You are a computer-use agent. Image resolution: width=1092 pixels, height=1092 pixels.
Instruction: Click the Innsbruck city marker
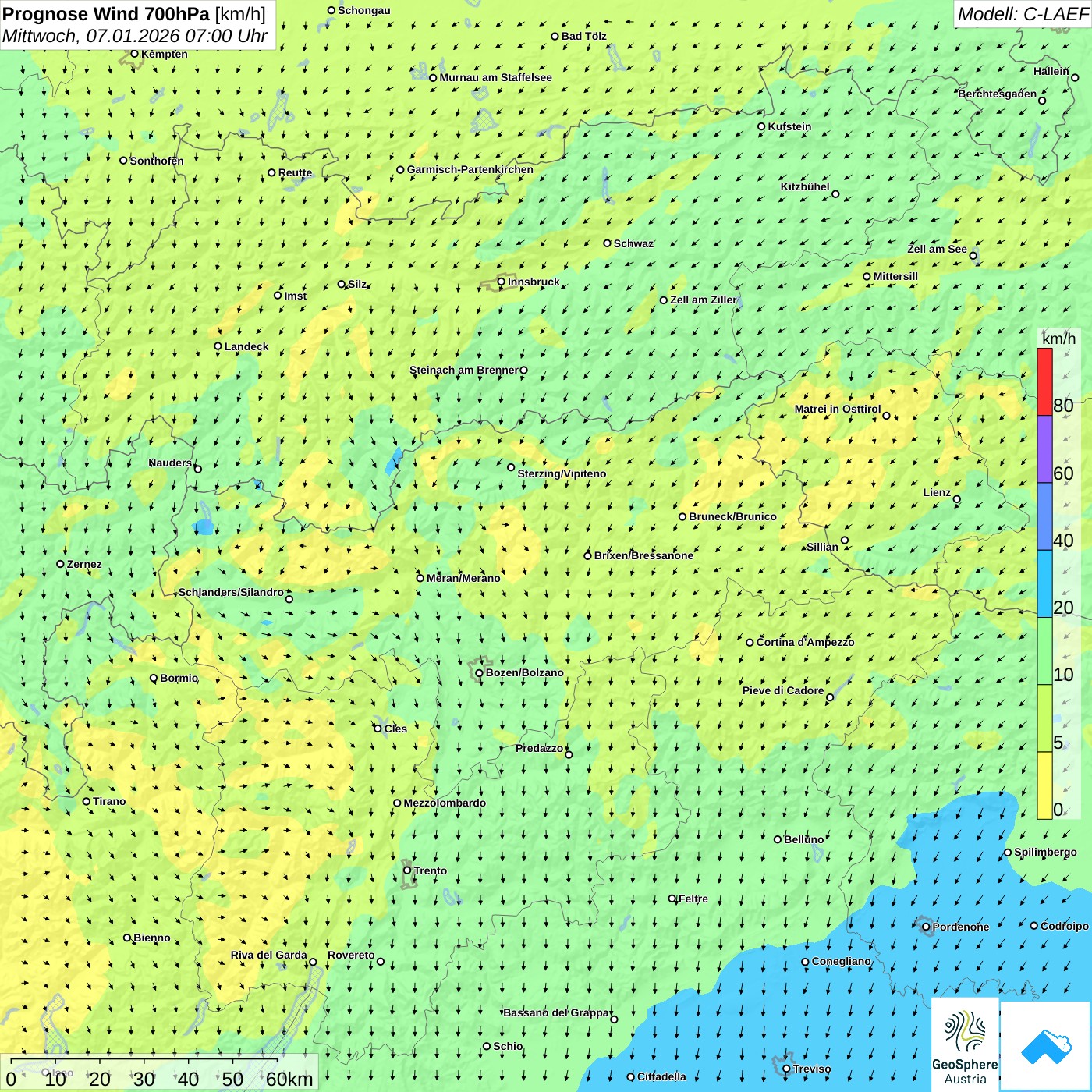(502, 282)
